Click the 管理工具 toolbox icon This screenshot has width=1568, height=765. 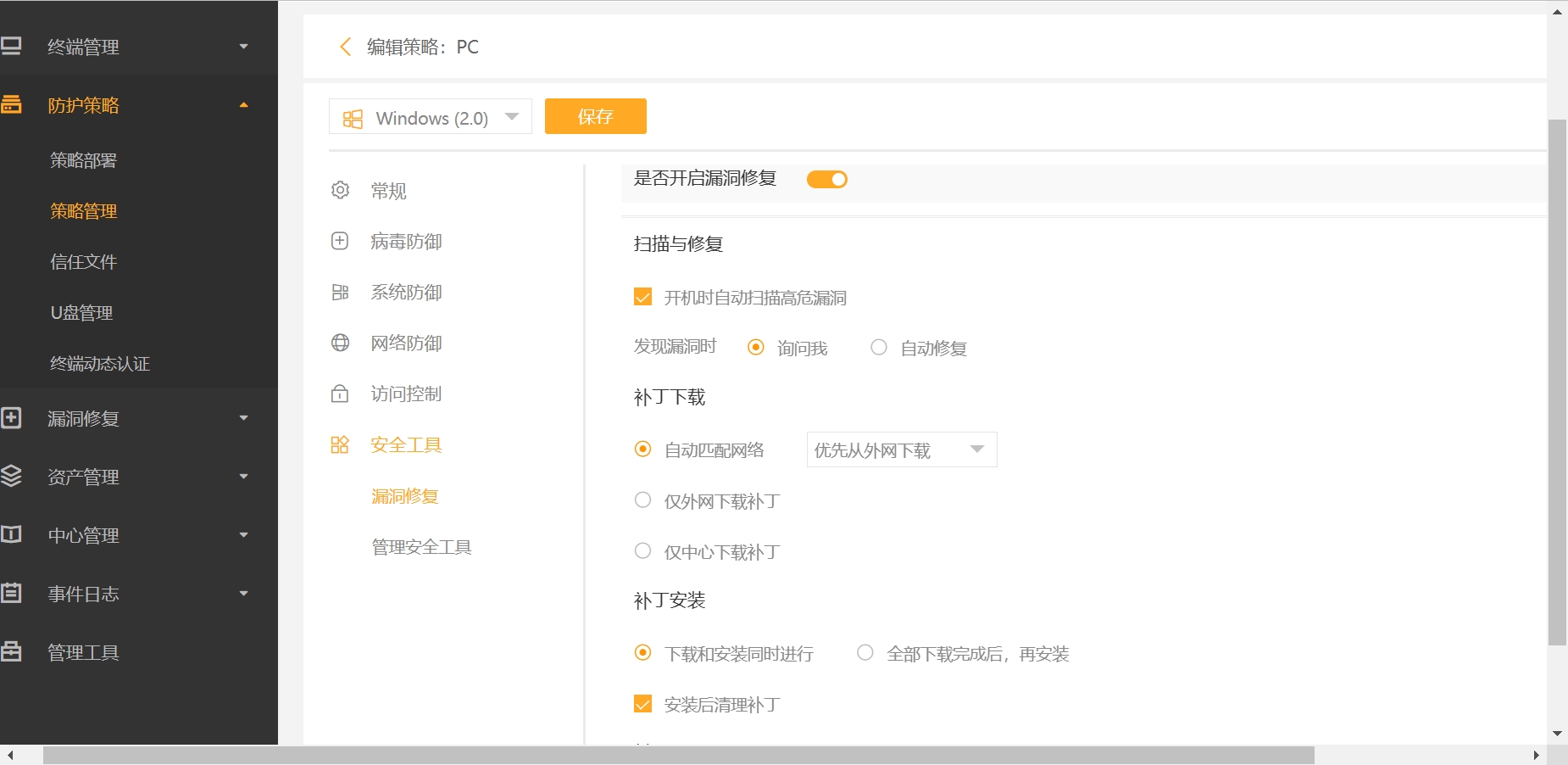[x=11, y=651]
